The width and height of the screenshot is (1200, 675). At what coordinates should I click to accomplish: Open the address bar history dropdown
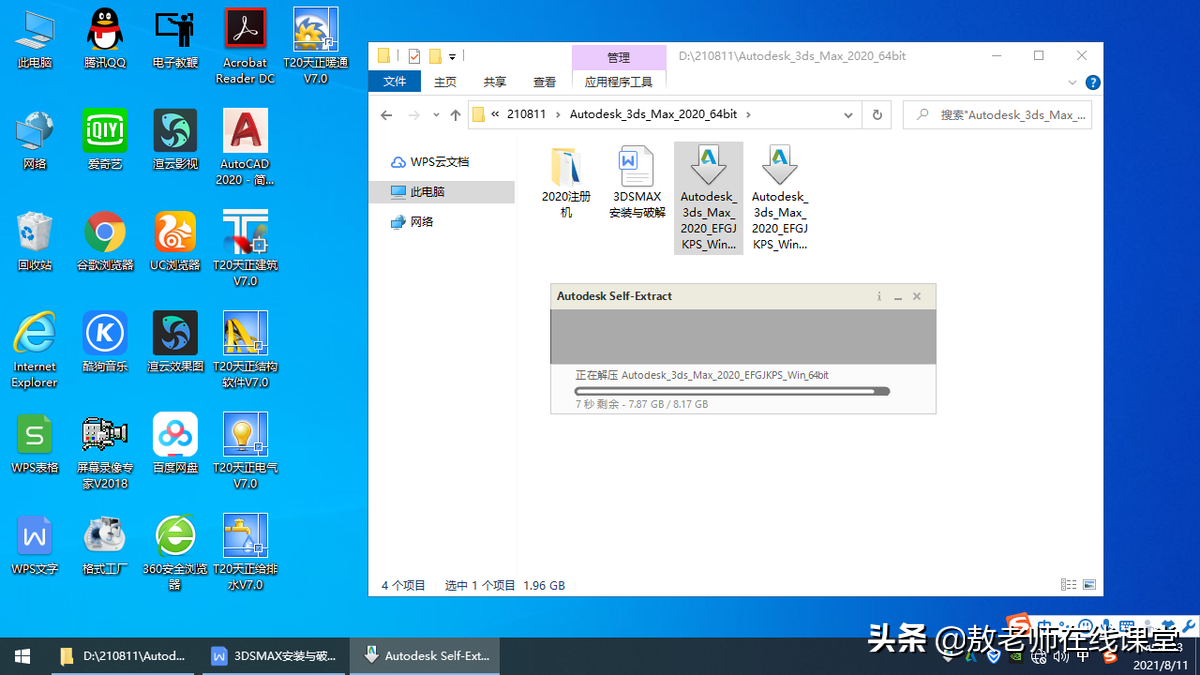point(848,114)
